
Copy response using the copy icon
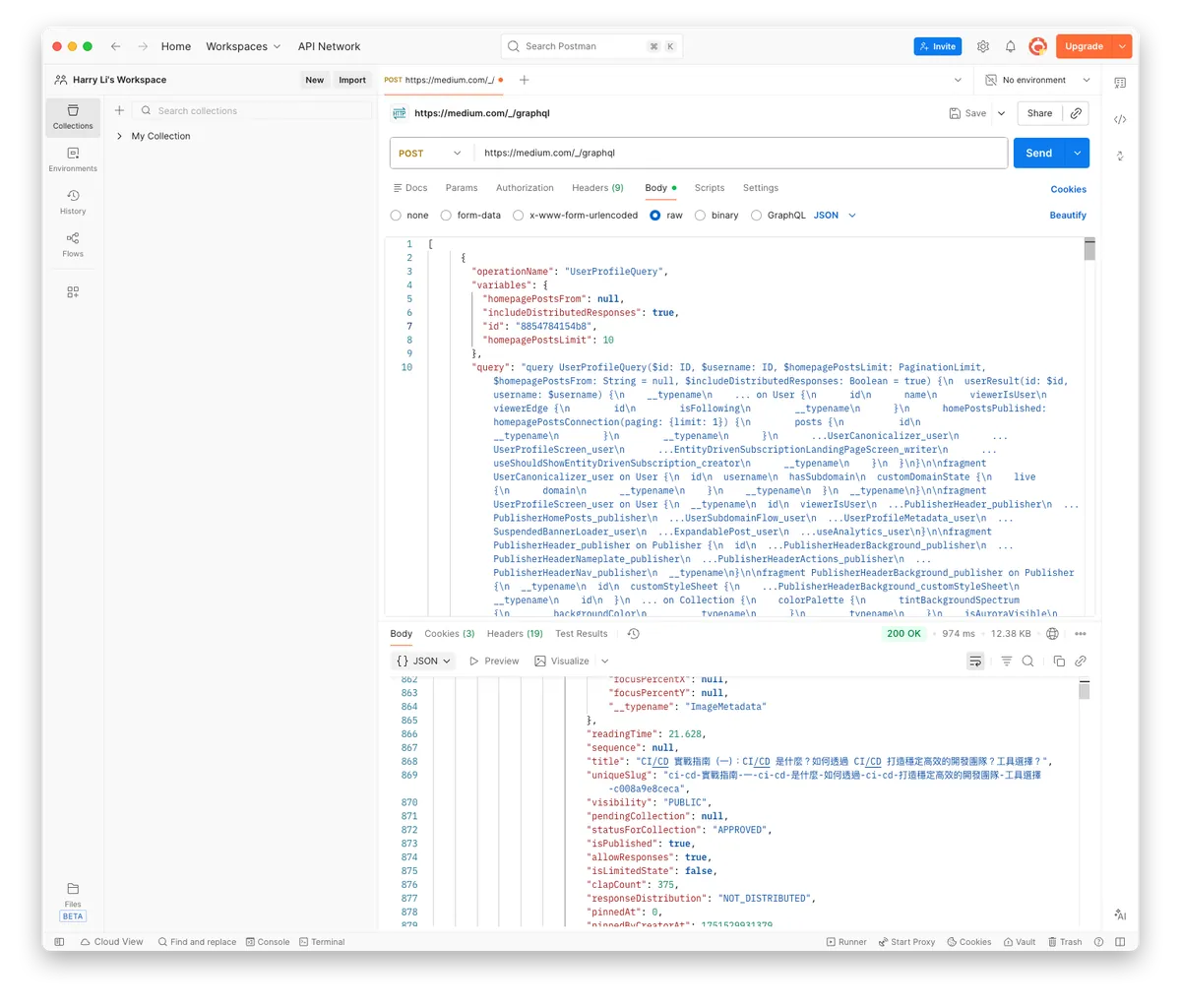pyautogui.click(x=1059, y=661)
